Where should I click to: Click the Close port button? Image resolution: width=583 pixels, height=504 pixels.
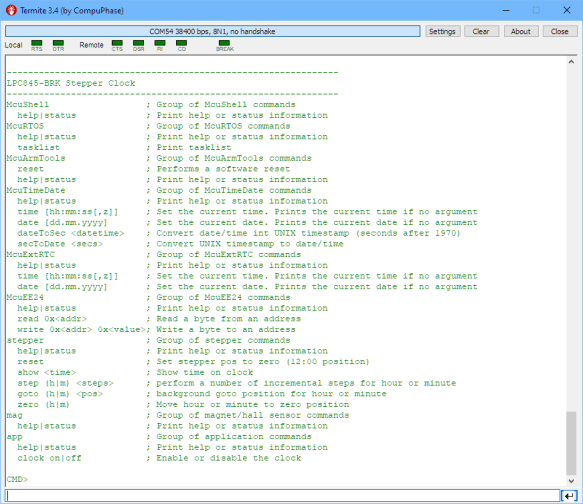pos(560,31)
